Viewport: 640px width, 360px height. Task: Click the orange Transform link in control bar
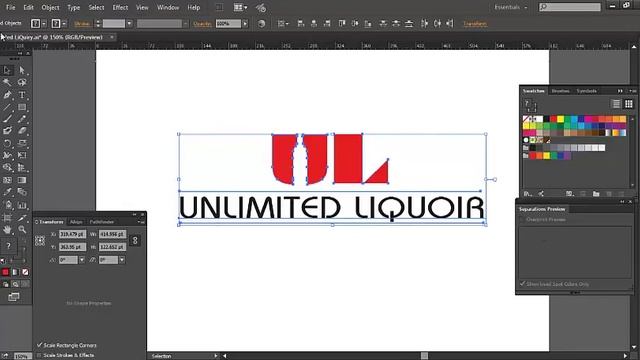(475, 24)
